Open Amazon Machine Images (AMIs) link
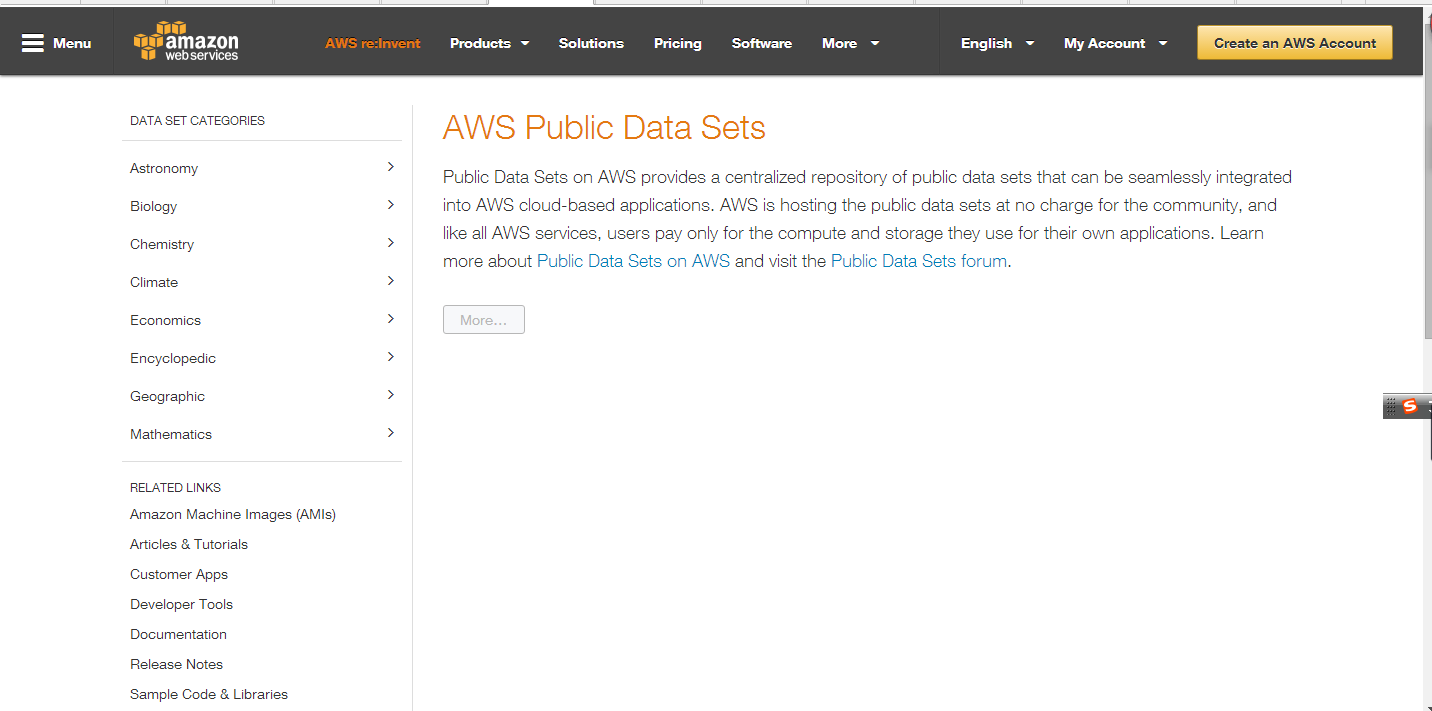 click(233, 514)
